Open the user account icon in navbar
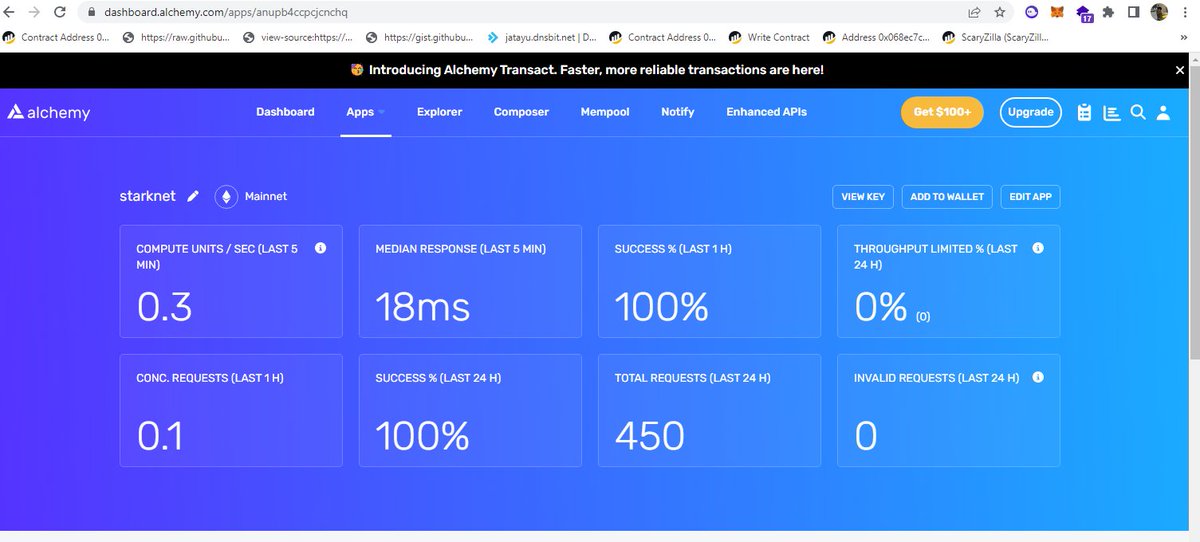The width and height of the screenshot is (1200, 542). pyautogui.click(x=1163, y=112)
